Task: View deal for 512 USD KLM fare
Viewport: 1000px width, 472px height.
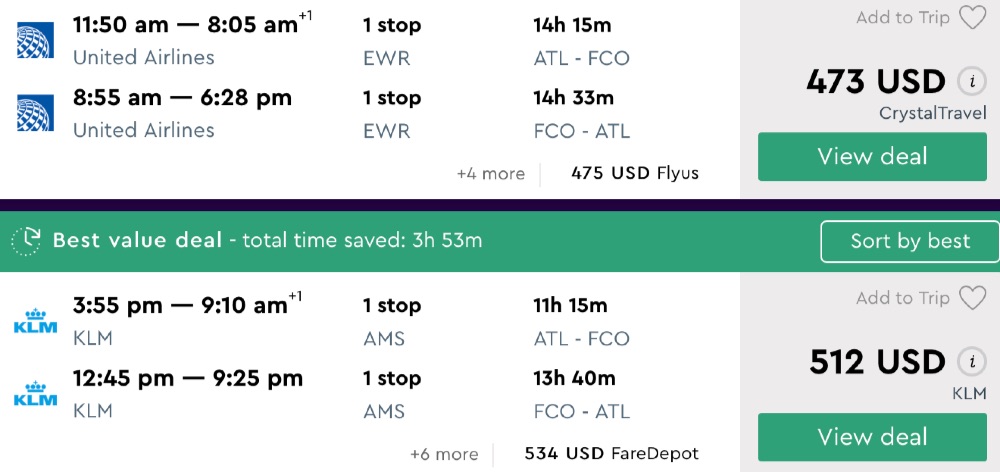Action: point(872,437)
